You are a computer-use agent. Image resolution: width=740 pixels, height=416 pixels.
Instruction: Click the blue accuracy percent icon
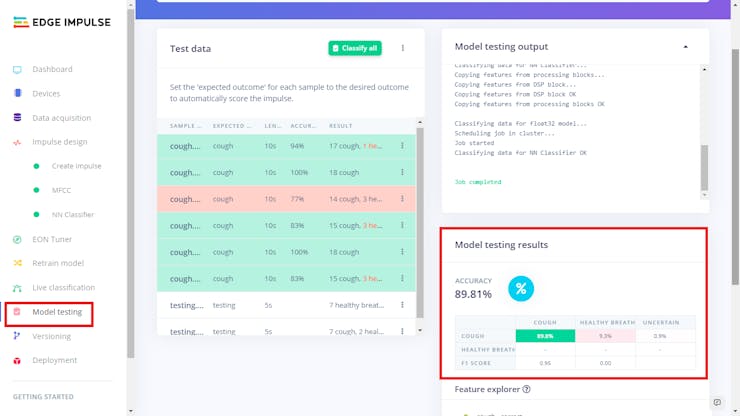click(521, 289)
